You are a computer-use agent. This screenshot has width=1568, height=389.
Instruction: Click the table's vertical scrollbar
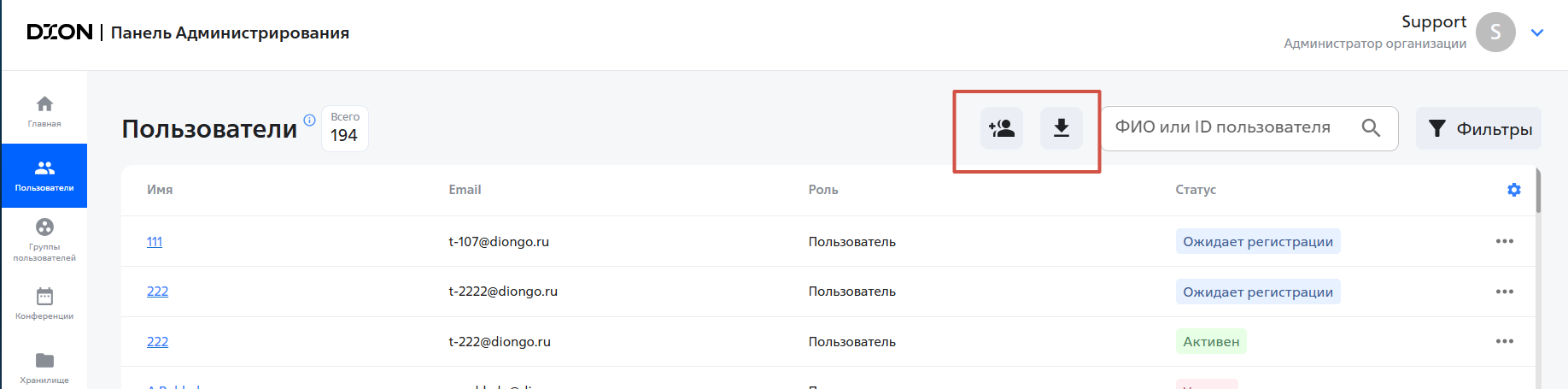1538,192
